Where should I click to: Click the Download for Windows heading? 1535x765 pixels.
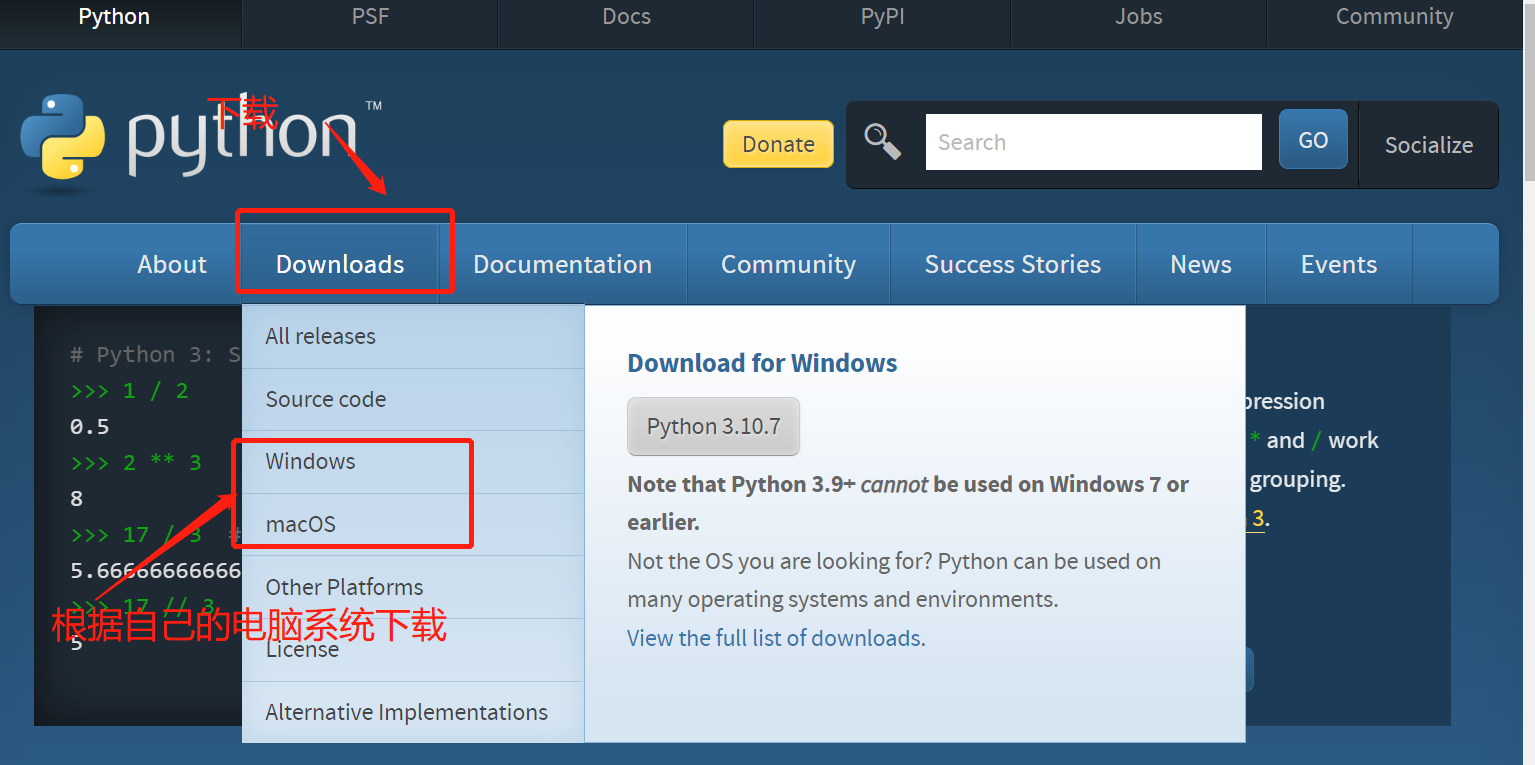pos(762,363)
